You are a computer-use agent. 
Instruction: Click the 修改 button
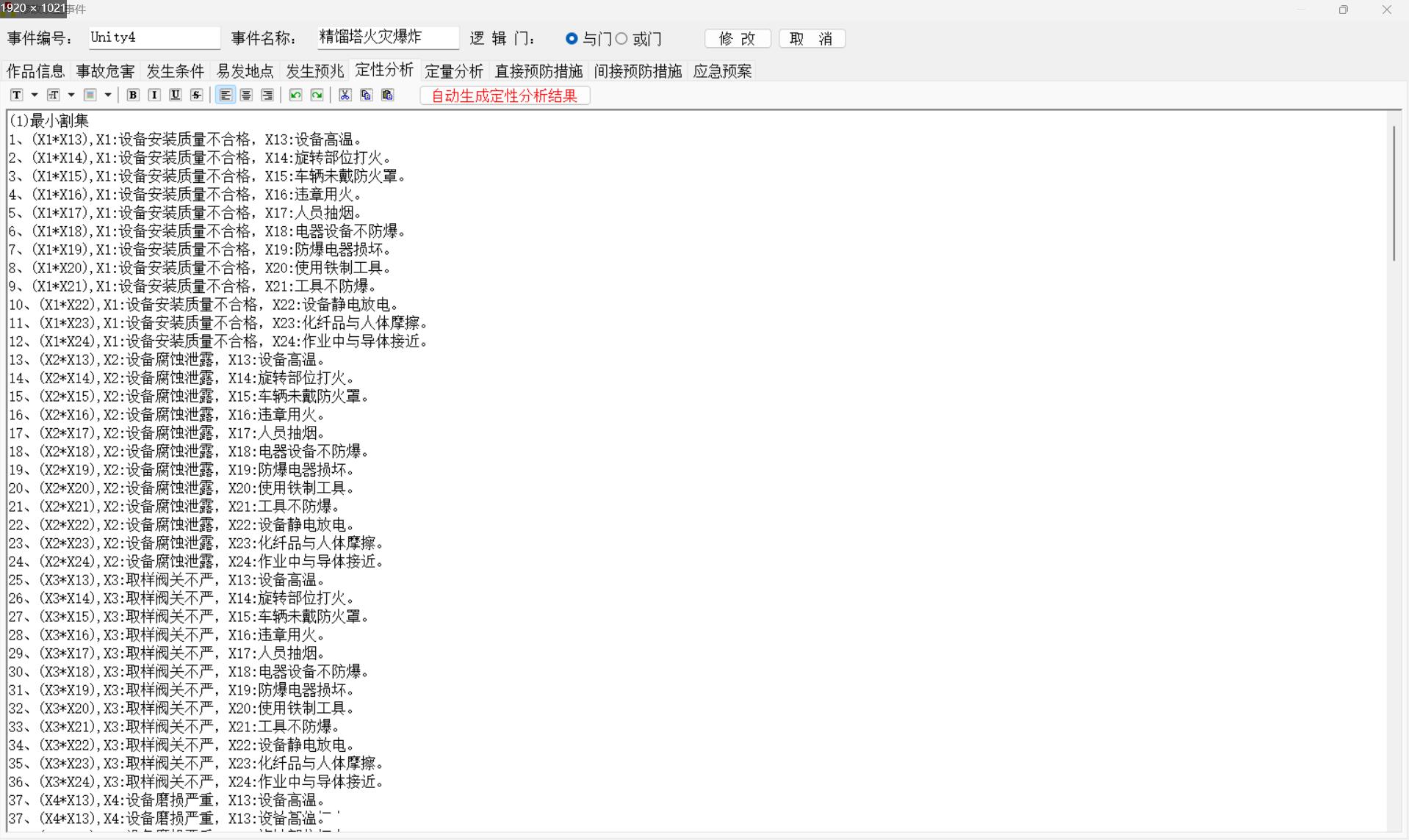coord(738,38)
